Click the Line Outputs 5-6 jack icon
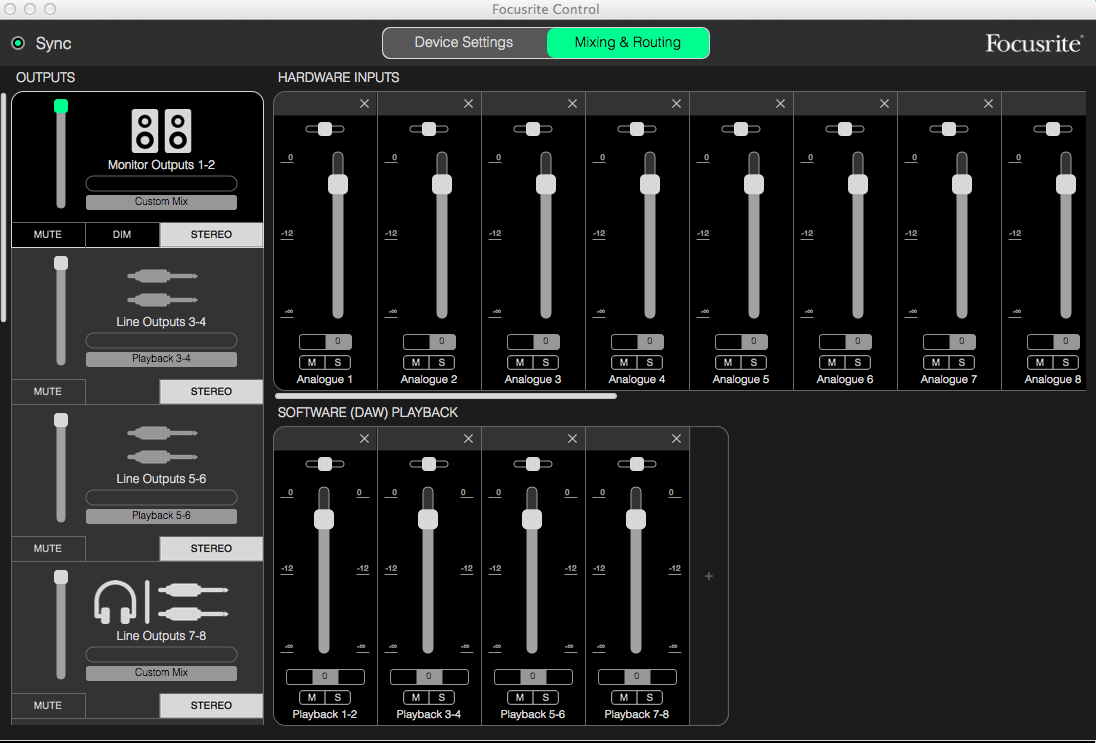Viewport: 1096px width, 743px height. click(161, 444)
